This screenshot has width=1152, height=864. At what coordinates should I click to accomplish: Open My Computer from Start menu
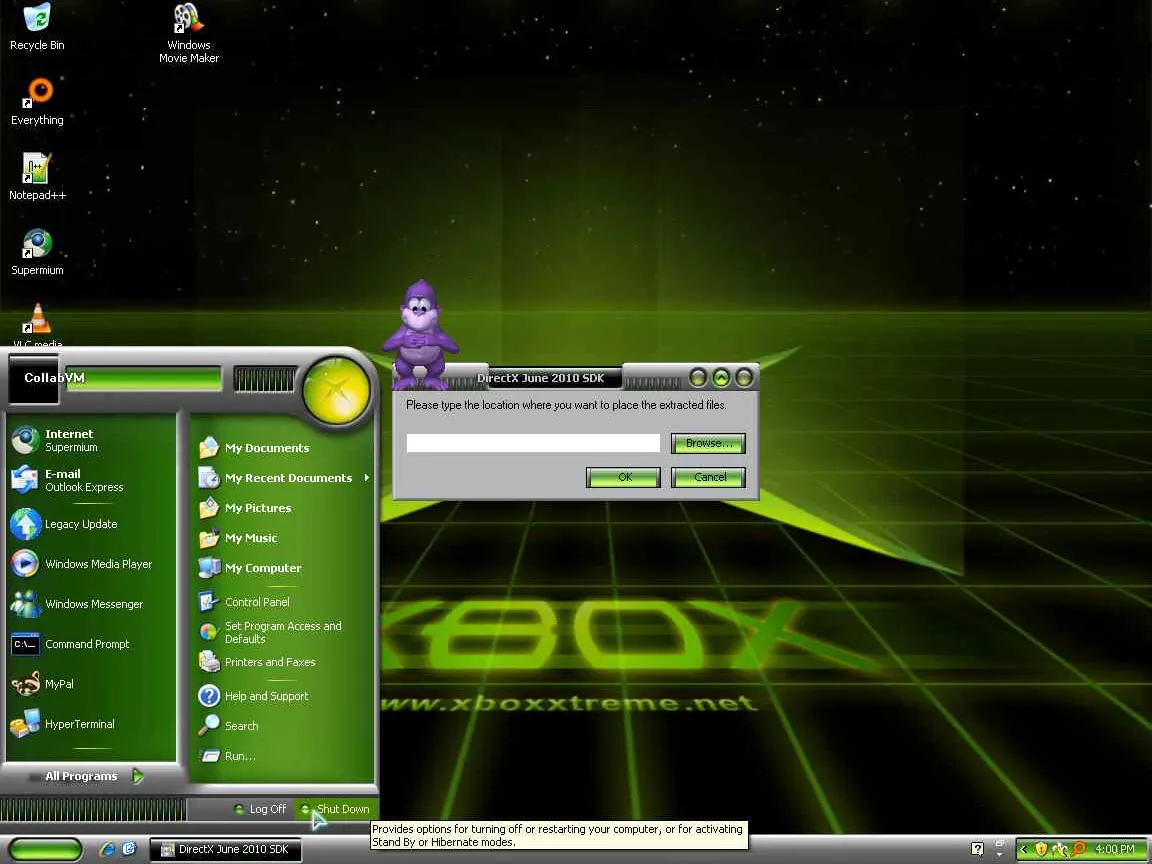(x=283, y=568)
